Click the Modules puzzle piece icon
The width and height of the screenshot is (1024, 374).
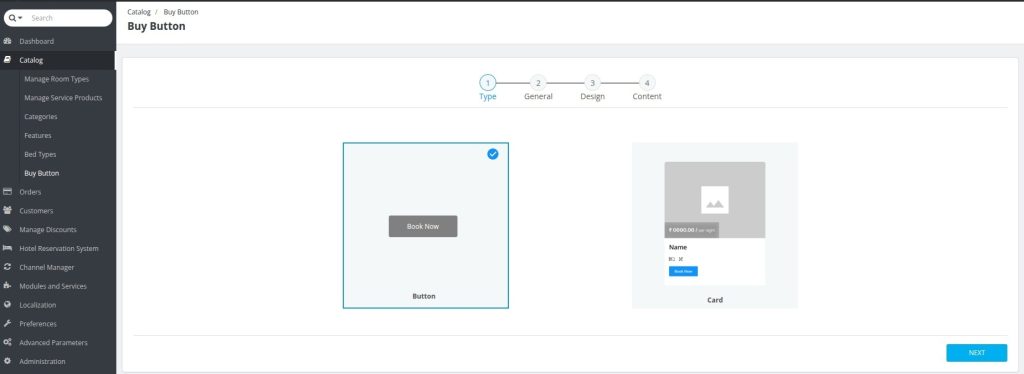click(8, 286)
